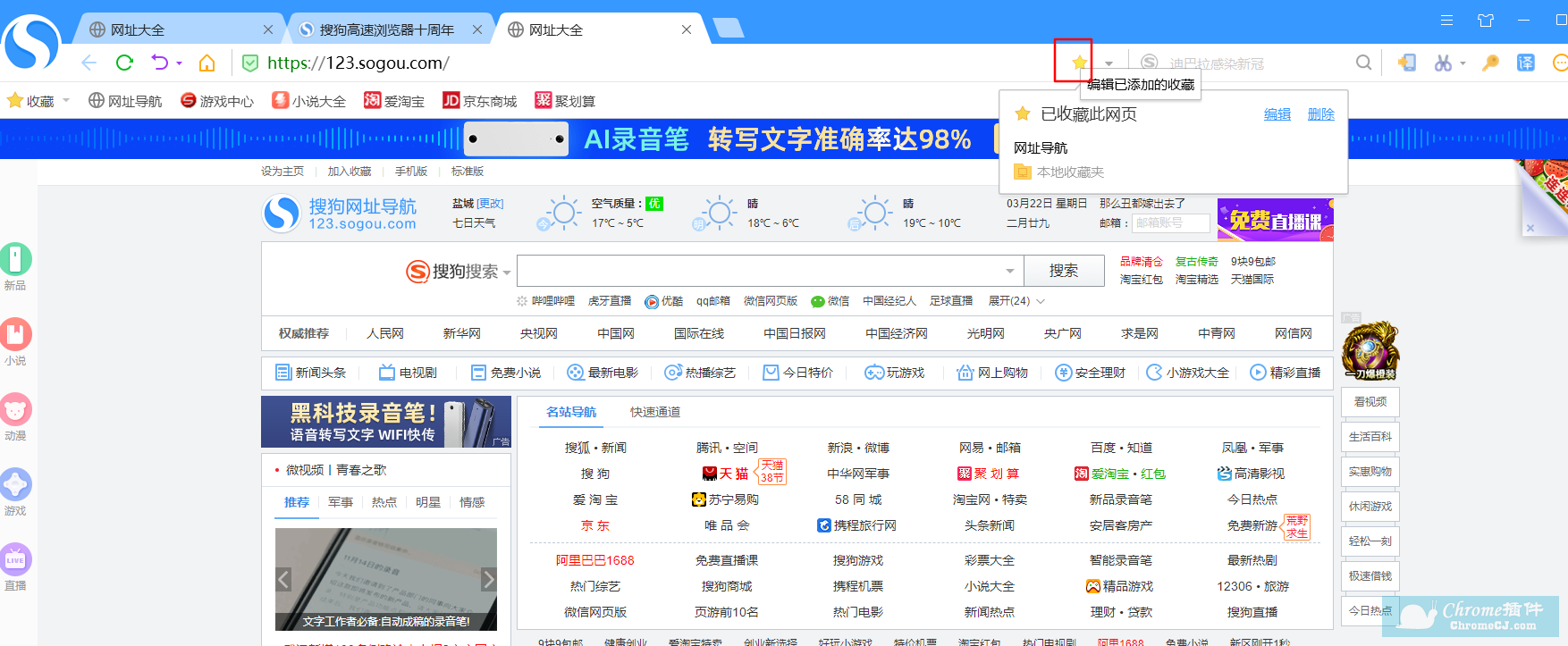Click the 搜索 button
This screenshot has width=1568, height=646.
pyautogui.click(x=1064, y=271)
